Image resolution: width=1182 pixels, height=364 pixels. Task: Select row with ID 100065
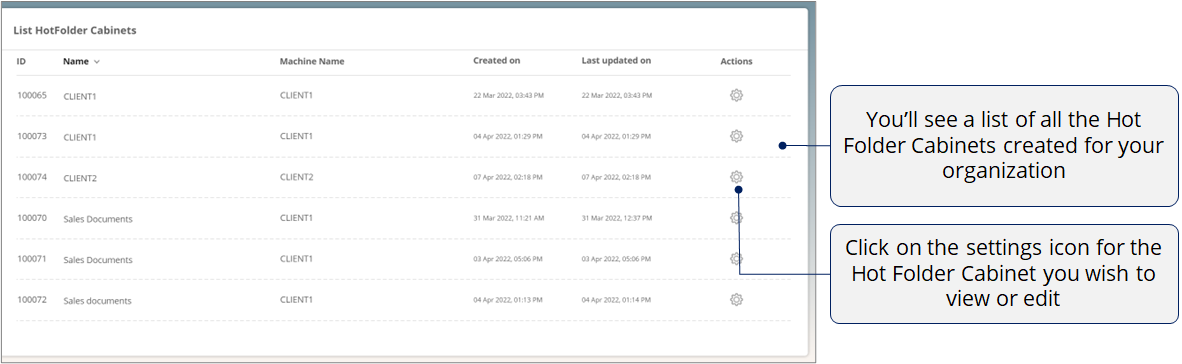[403, 96]
